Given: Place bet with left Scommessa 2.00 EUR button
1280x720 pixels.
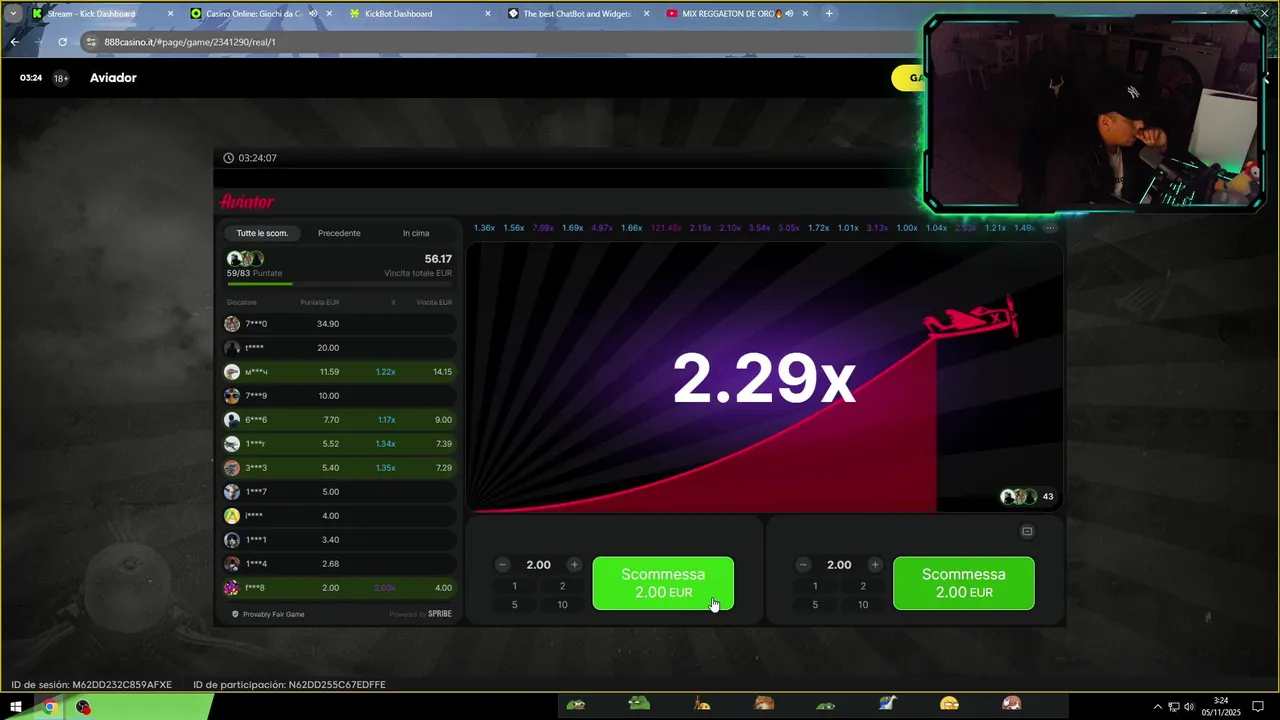Looking at the screenshot, I should click(663, 583).
